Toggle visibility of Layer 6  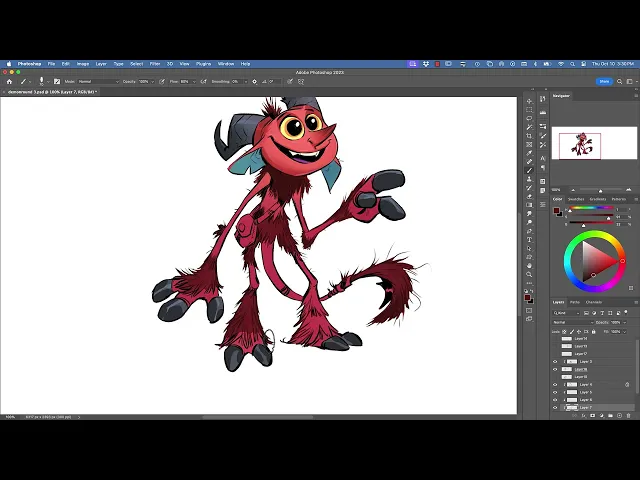click(555, 400)
